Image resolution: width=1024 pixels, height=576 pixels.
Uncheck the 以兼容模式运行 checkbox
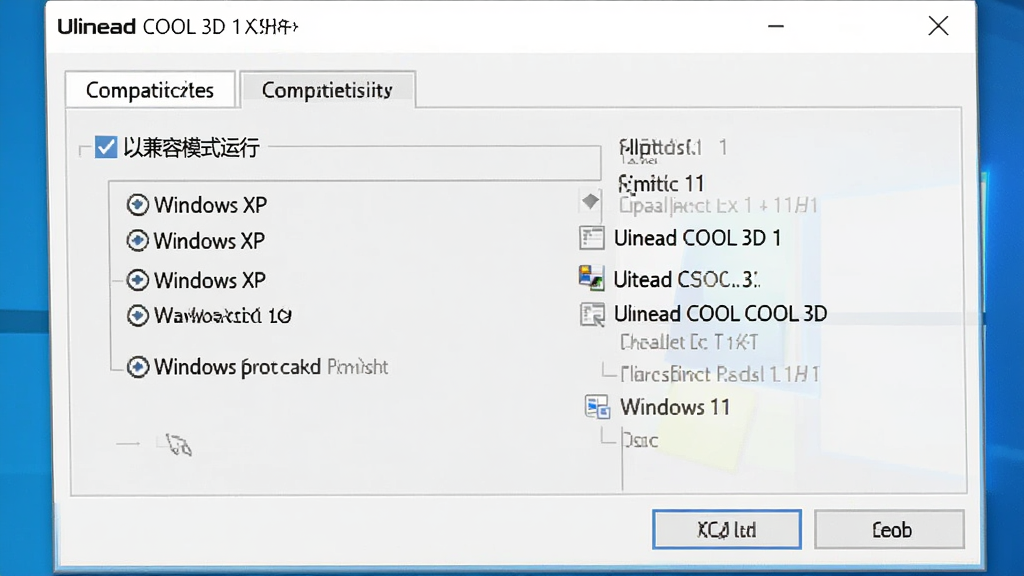tap(106, 147)
